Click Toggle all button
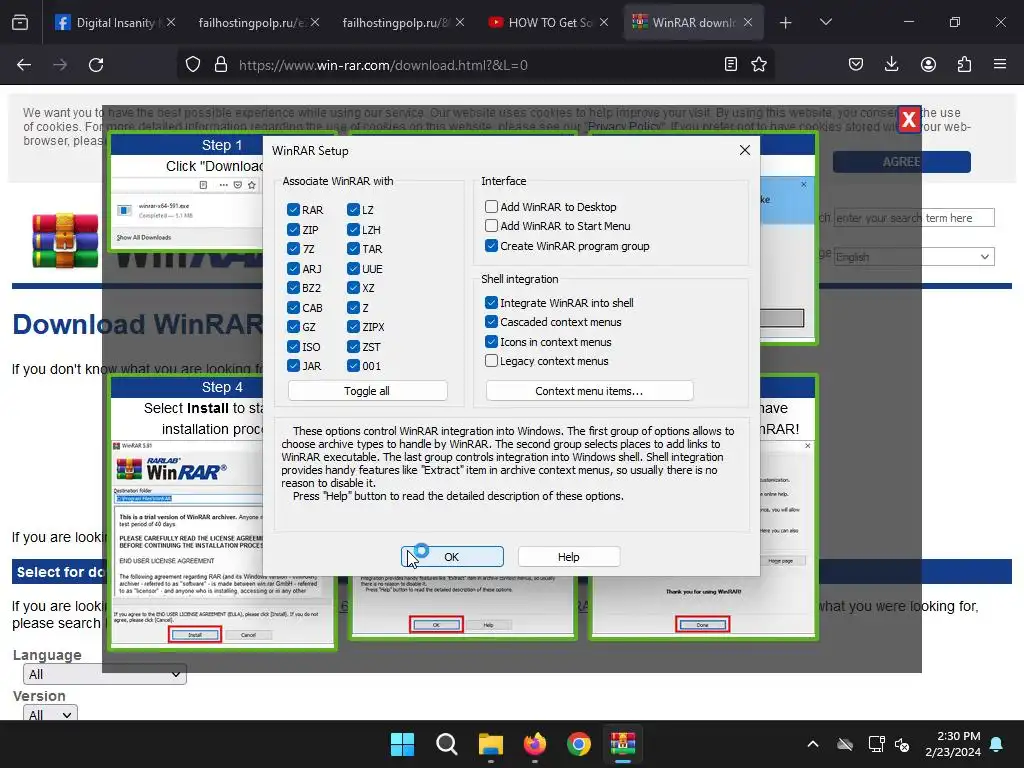Viewport: 1024px width, 768px height. point(367,391)
